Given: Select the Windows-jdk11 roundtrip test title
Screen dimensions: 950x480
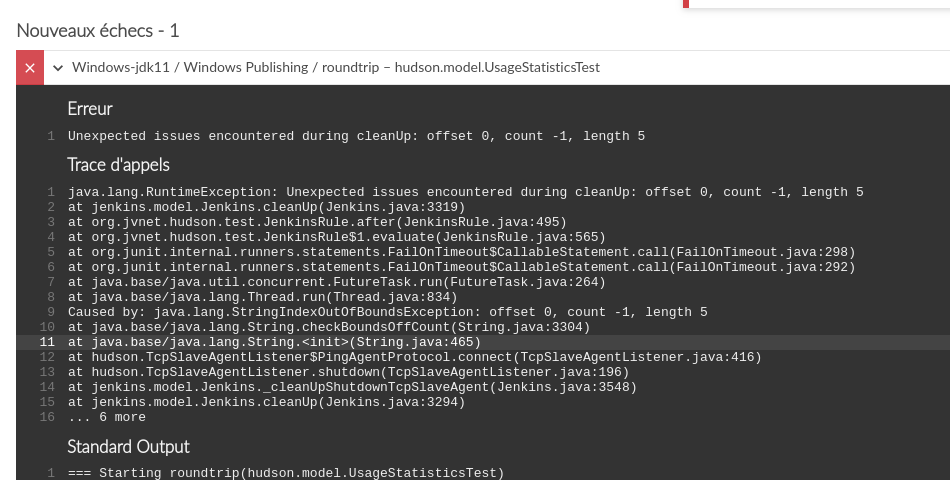Looking at the screenshot, I should 336,67.
